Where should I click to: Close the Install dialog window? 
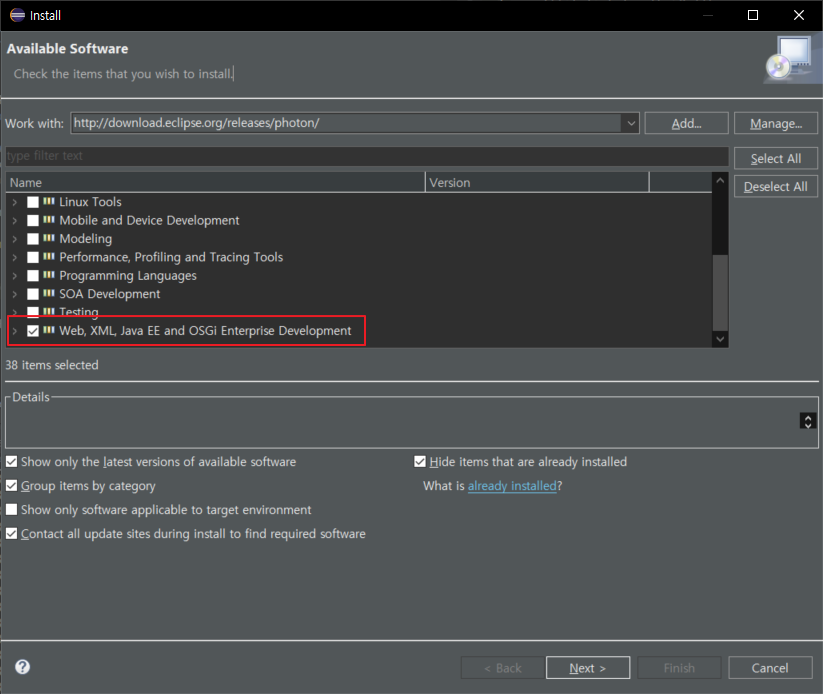pos(798,15)
